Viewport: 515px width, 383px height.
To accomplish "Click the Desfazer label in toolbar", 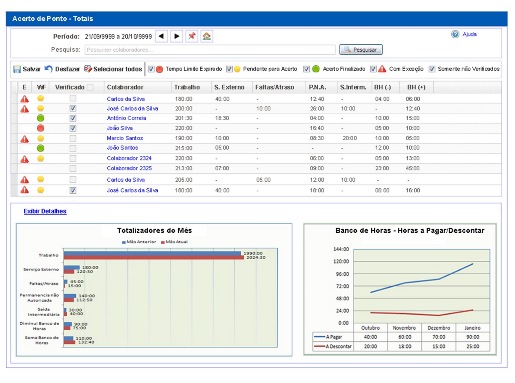I will point(67,69).
